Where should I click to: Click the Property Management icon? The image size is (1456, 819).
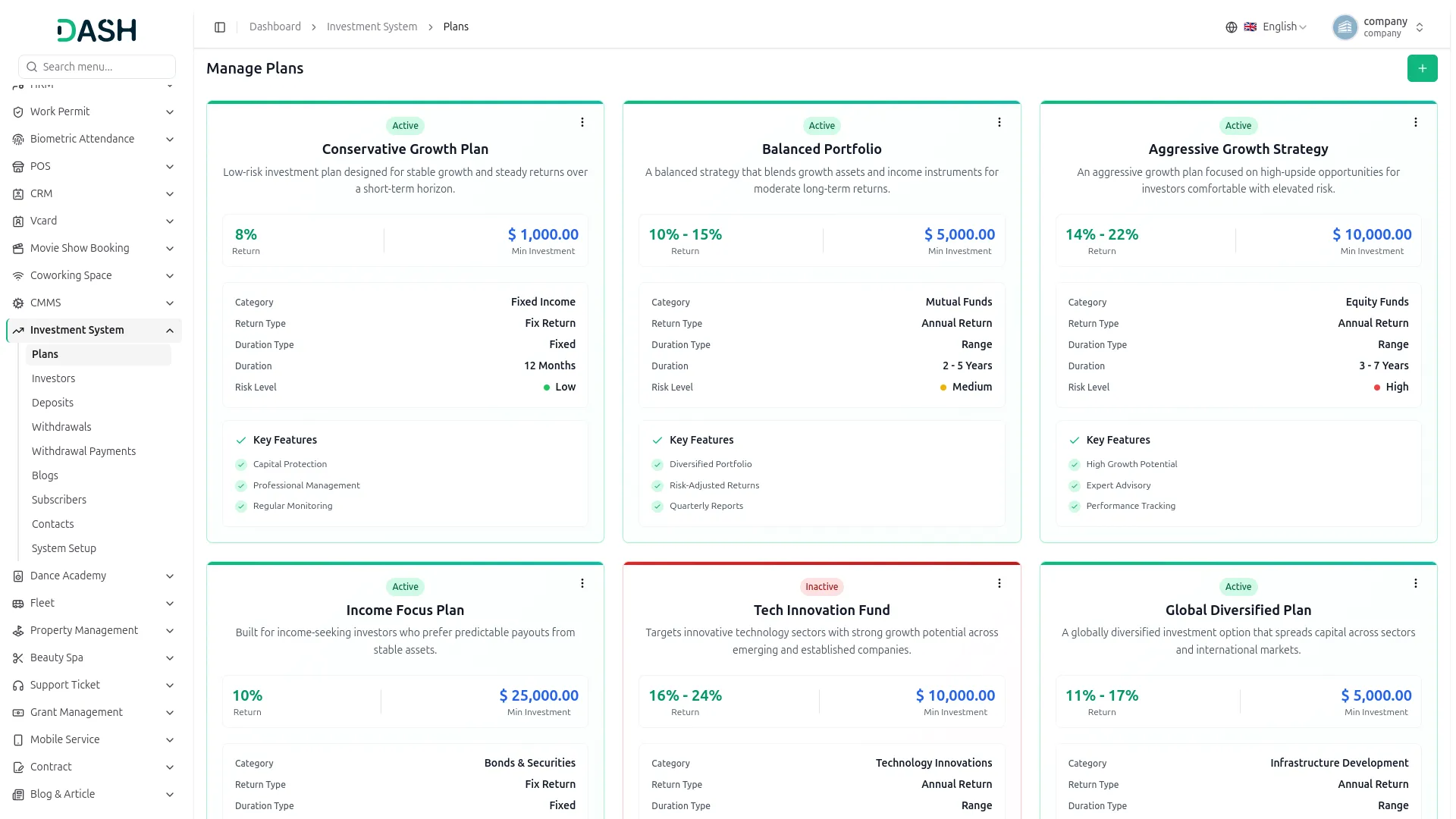[18, 631]
